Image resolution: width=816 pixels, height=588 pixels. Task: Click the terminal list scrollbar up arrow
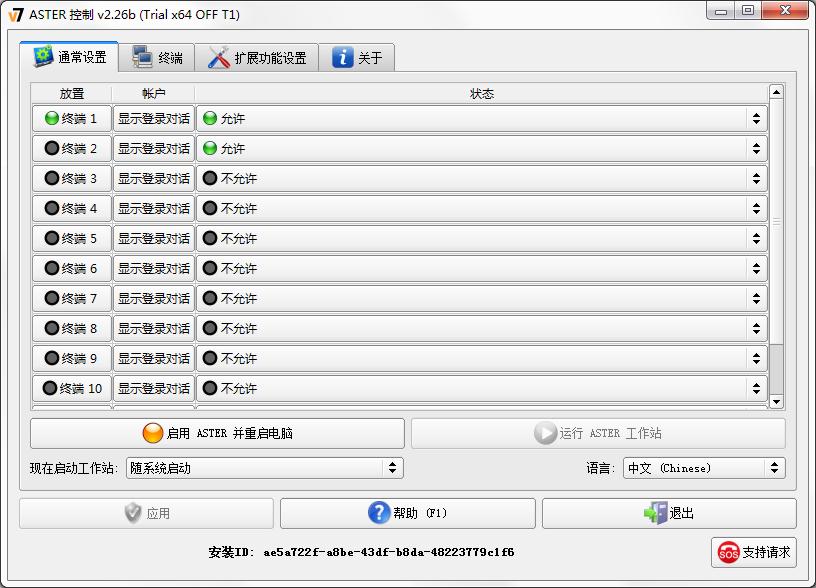[x=776, y=92]
